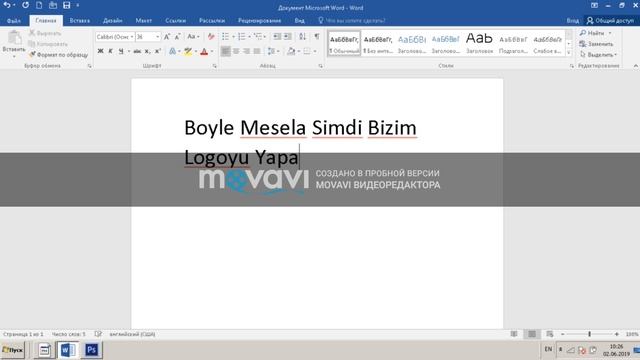Open the Font dialog launcher (Шрифт)
The height and width of the screenshot is (360, 640).
click(214, 66)
